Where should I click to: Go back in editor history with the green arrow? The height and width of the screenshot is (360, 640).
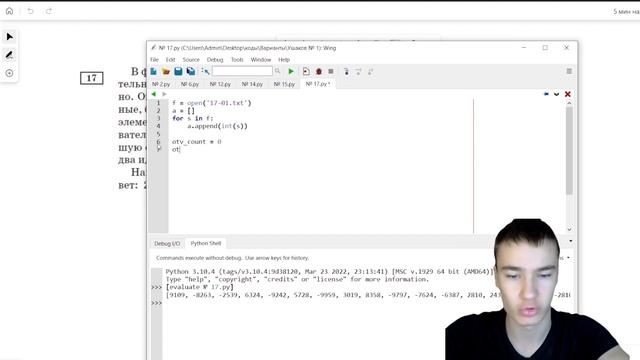coord(153,94)
